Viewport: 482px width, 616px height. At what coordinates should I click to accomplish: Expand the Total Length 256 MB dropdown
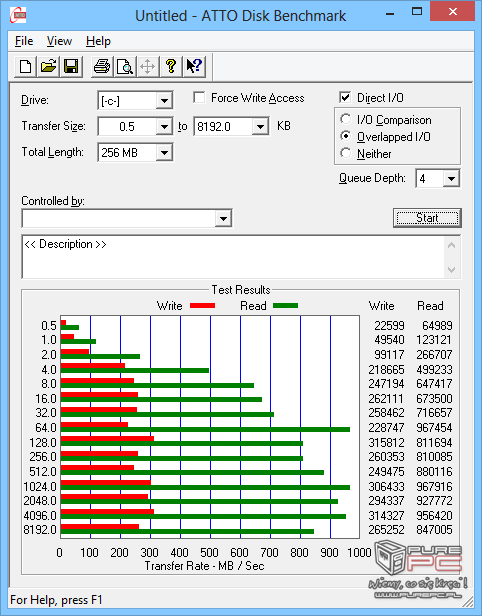tap(164, 152)
